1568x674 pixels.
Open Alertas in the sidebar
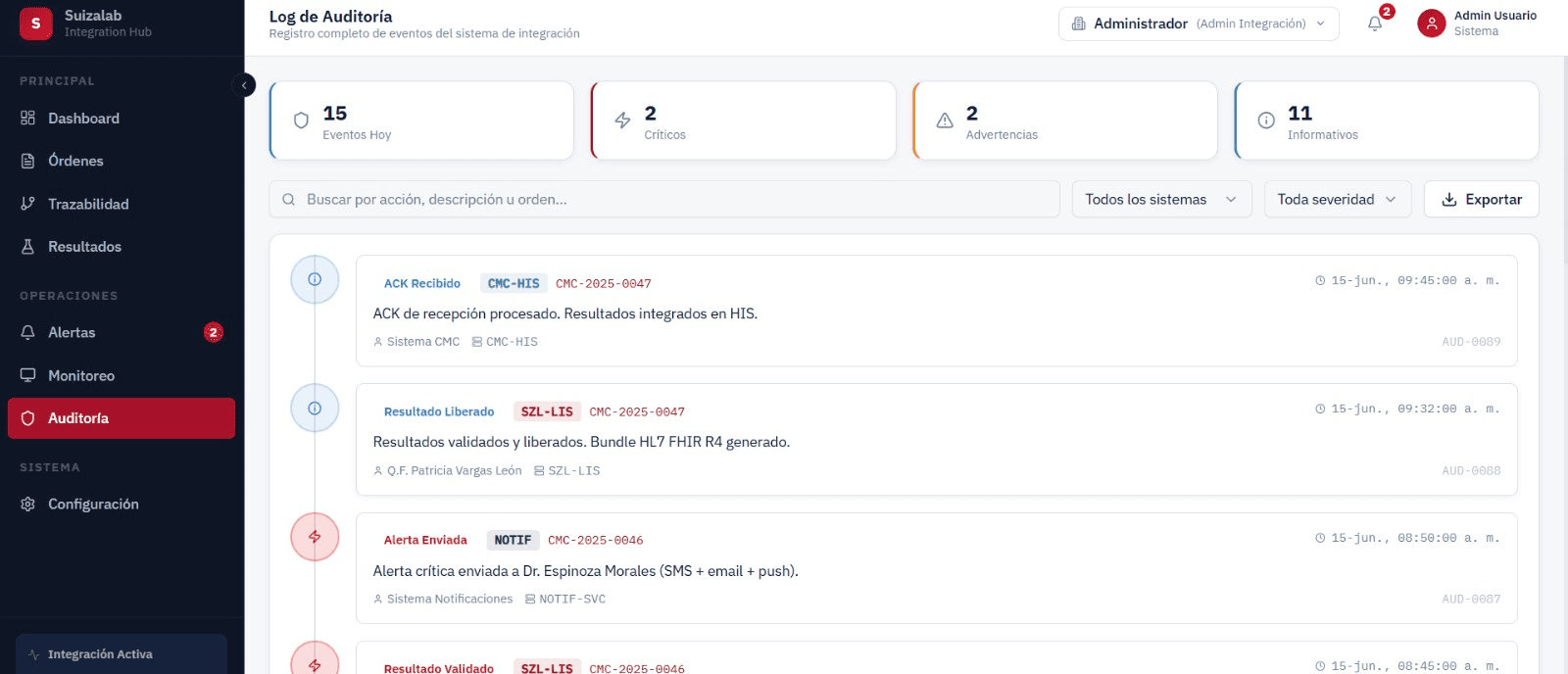click(122, 333)
